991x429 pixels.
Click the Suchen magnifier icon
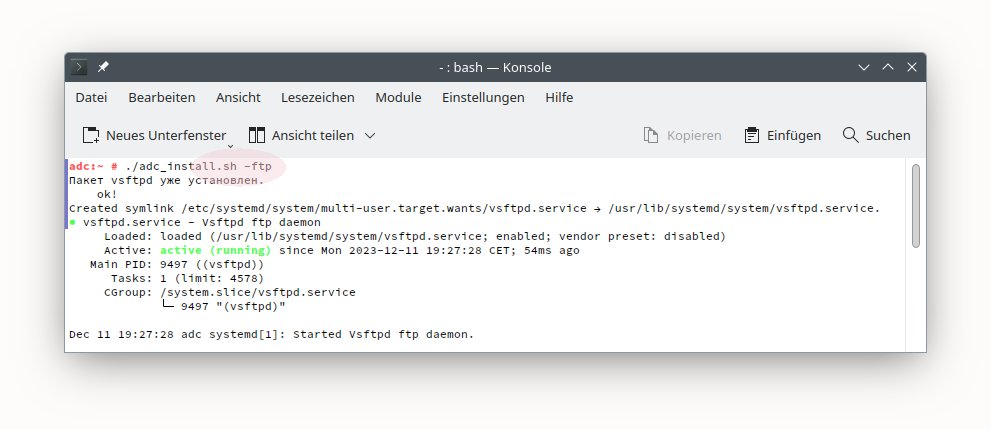click(x=851, y=135)
